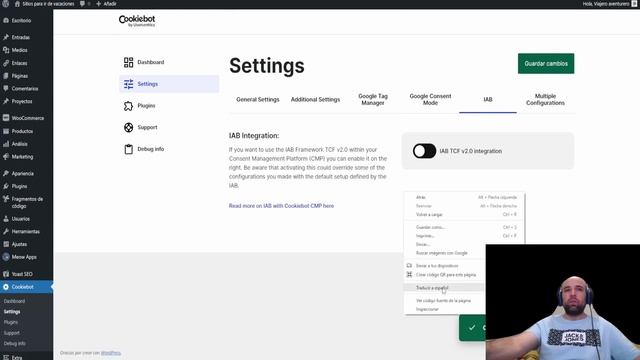Open Escritorio dashboard icon in WordPress sidebar

6,20
